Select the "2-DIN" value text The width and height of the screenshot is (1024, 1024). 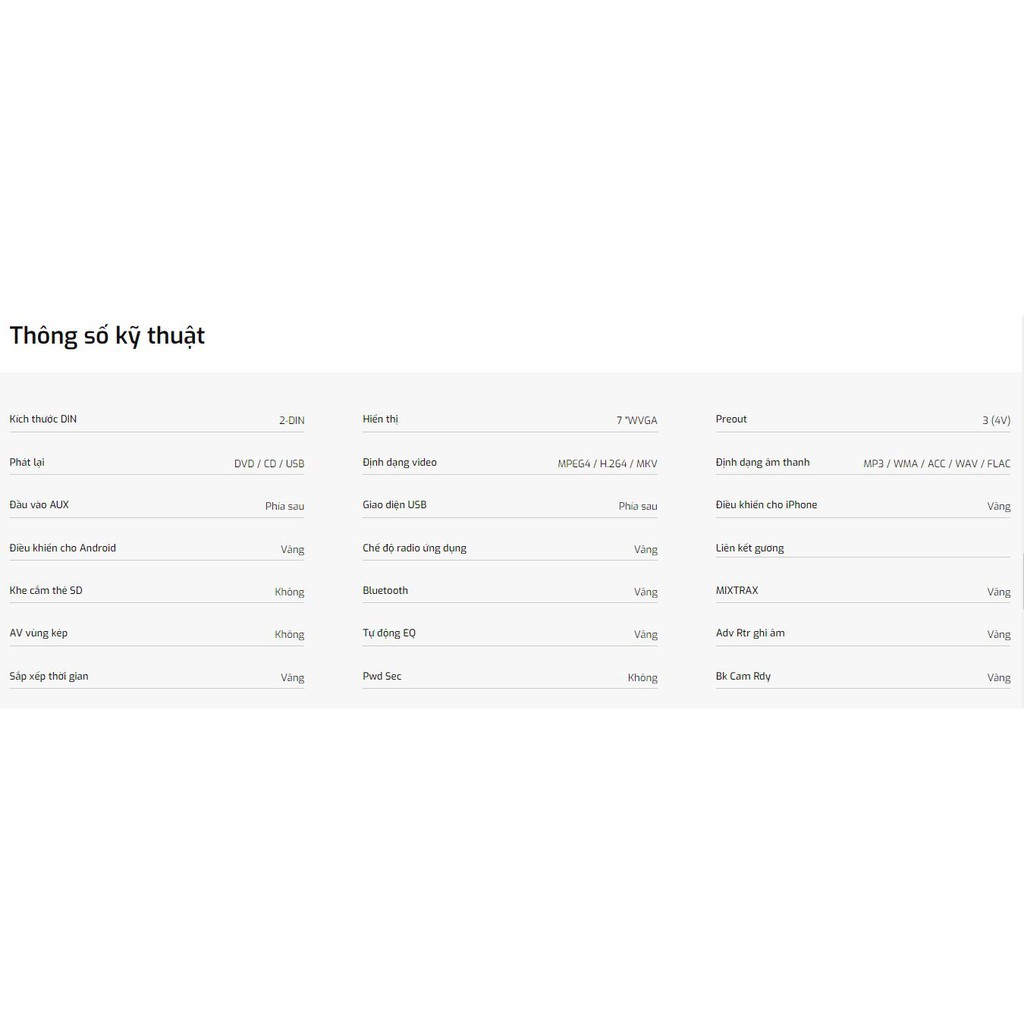291,421
